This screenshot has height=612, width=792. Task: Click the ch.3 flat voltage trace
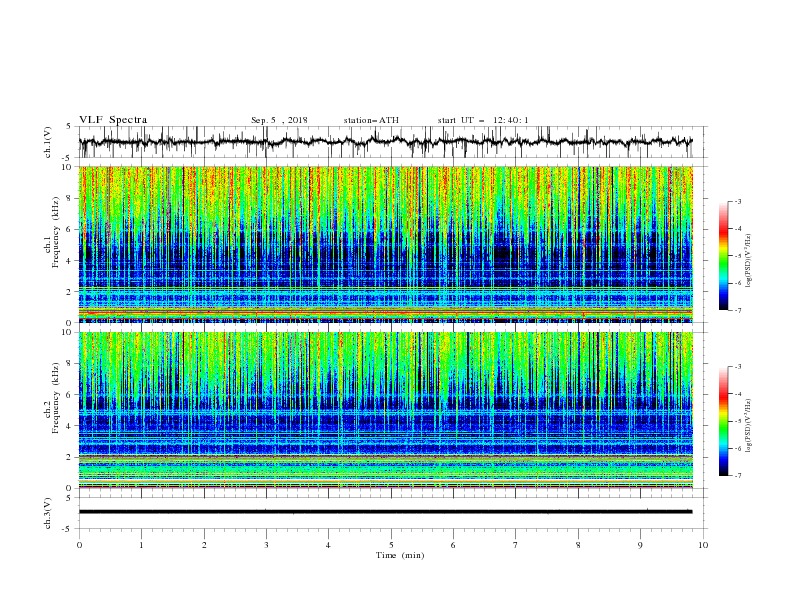(x=385, y=512)
